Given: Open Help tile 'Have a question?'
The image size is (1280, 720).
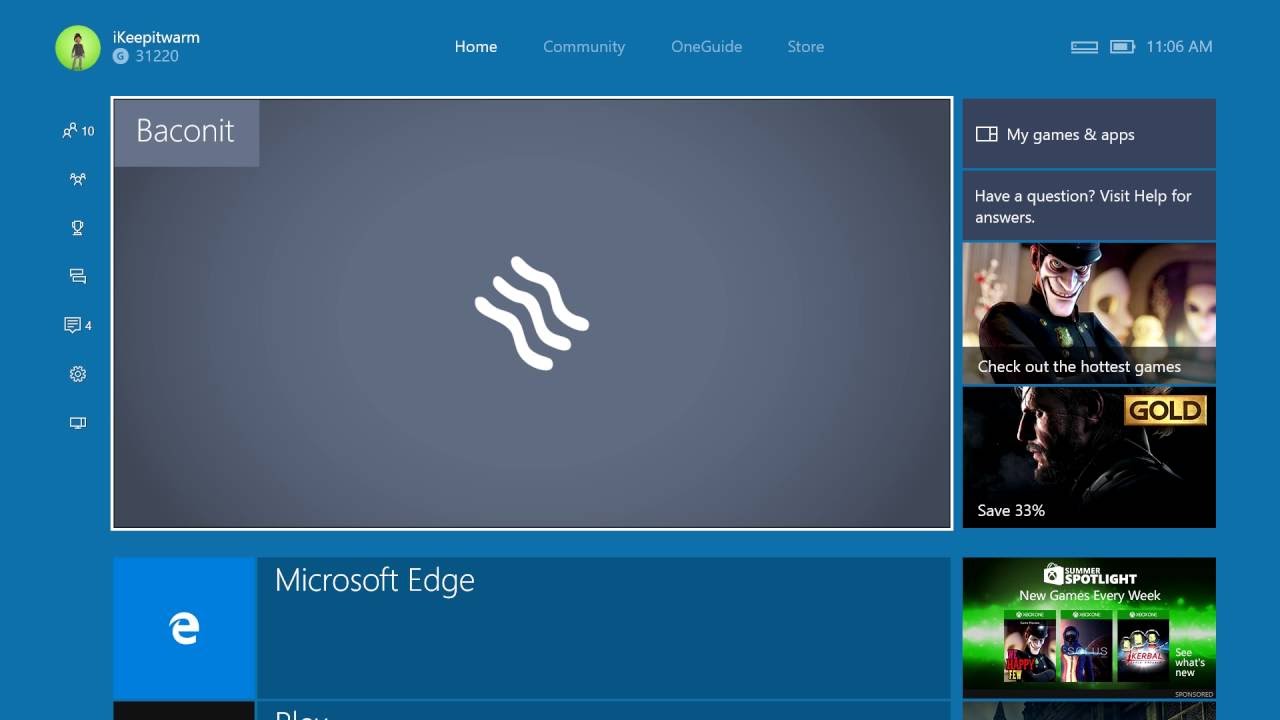Looking at the screenshot, I should tap(1089, 206).
